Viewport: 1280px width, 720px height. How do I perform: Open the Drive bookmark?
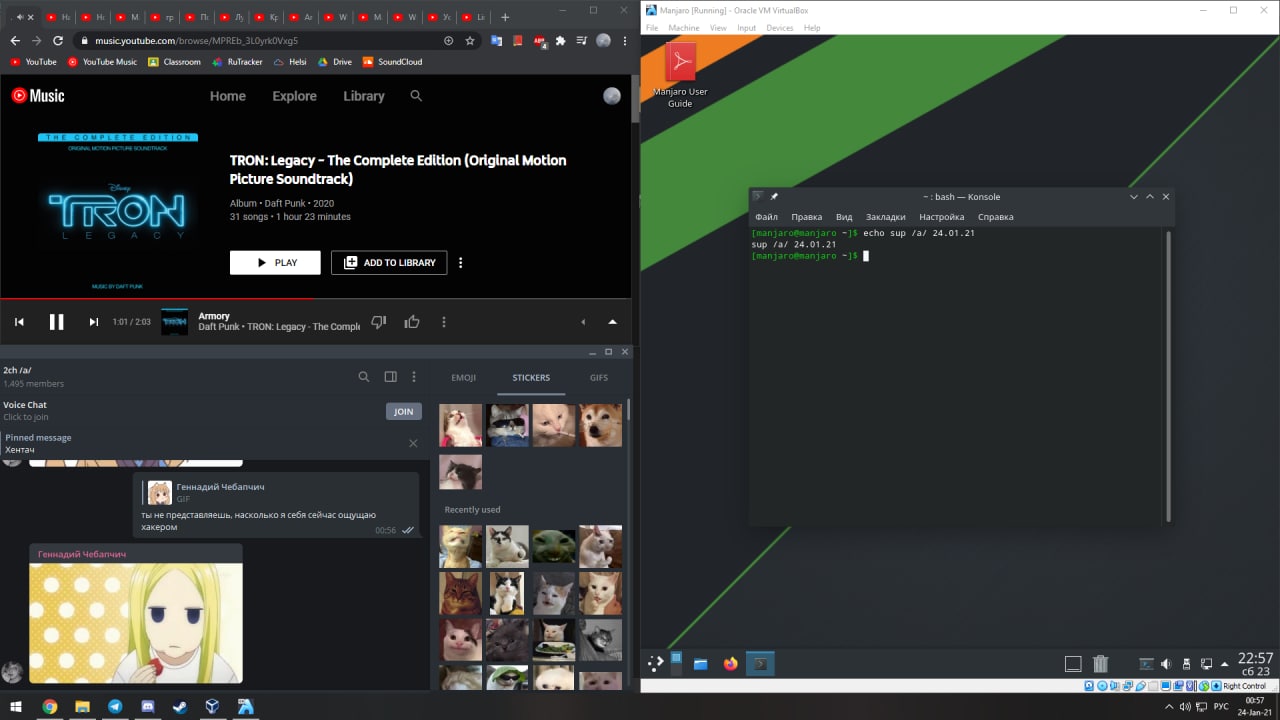click(335, 62)
